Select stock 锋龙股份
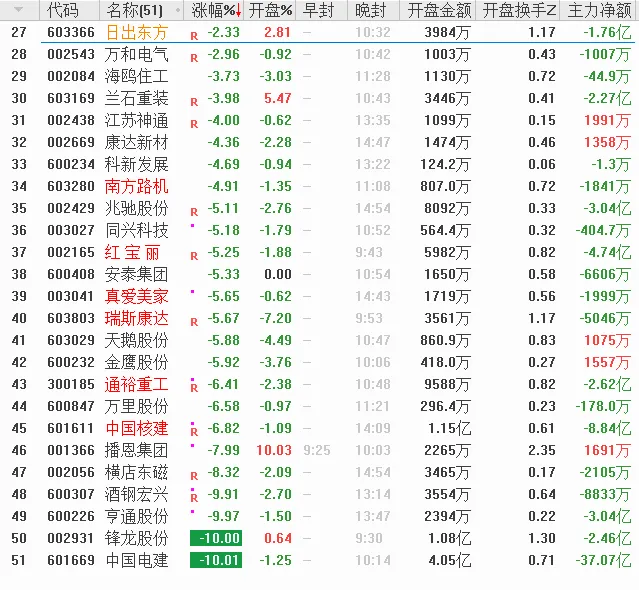Viewport: 639px width, 590px height. coord(137,538)
